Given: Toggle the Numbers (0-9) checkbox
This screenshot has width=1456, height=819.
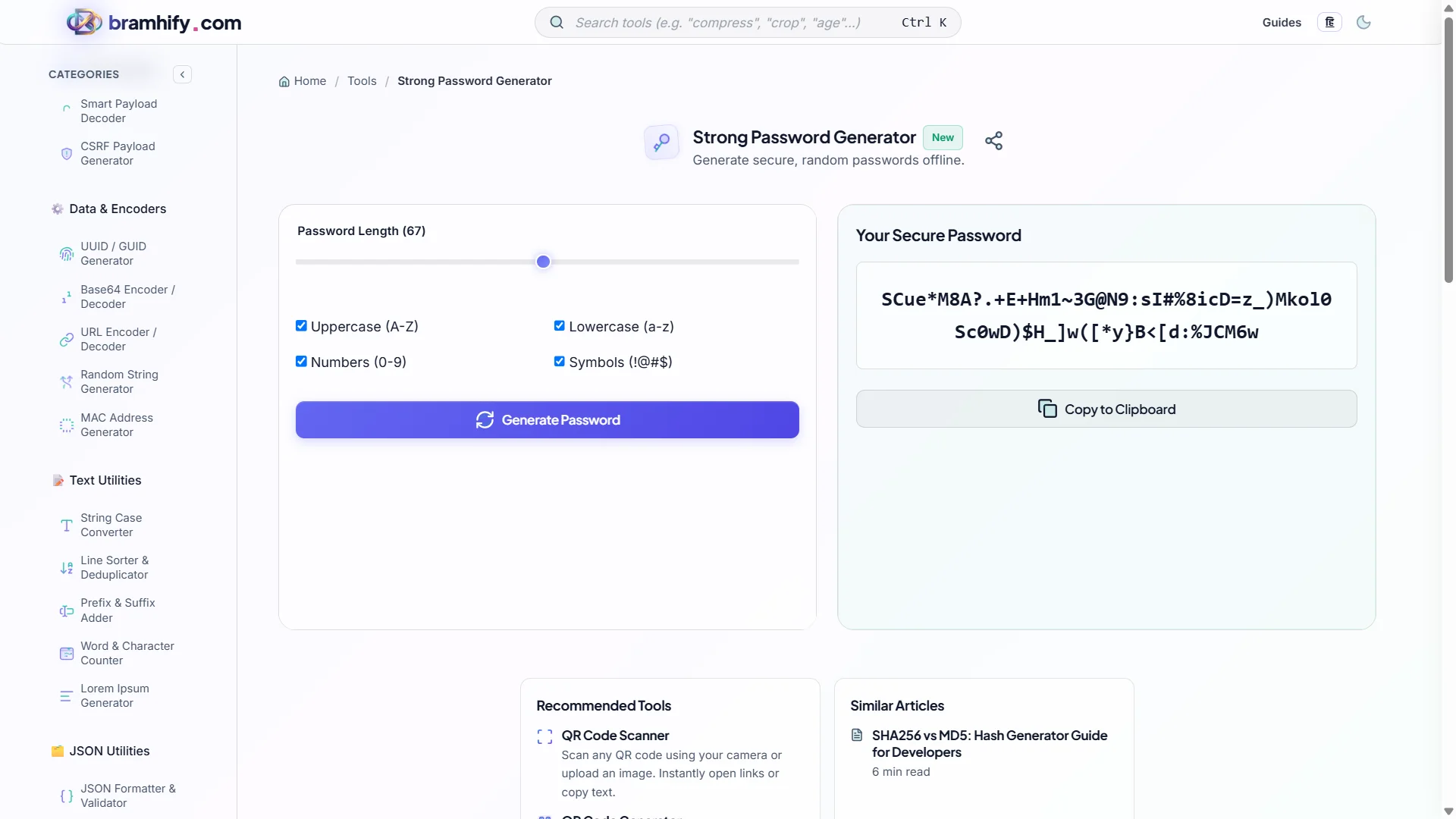Looking at the screenshot, I should click(301, 362).
